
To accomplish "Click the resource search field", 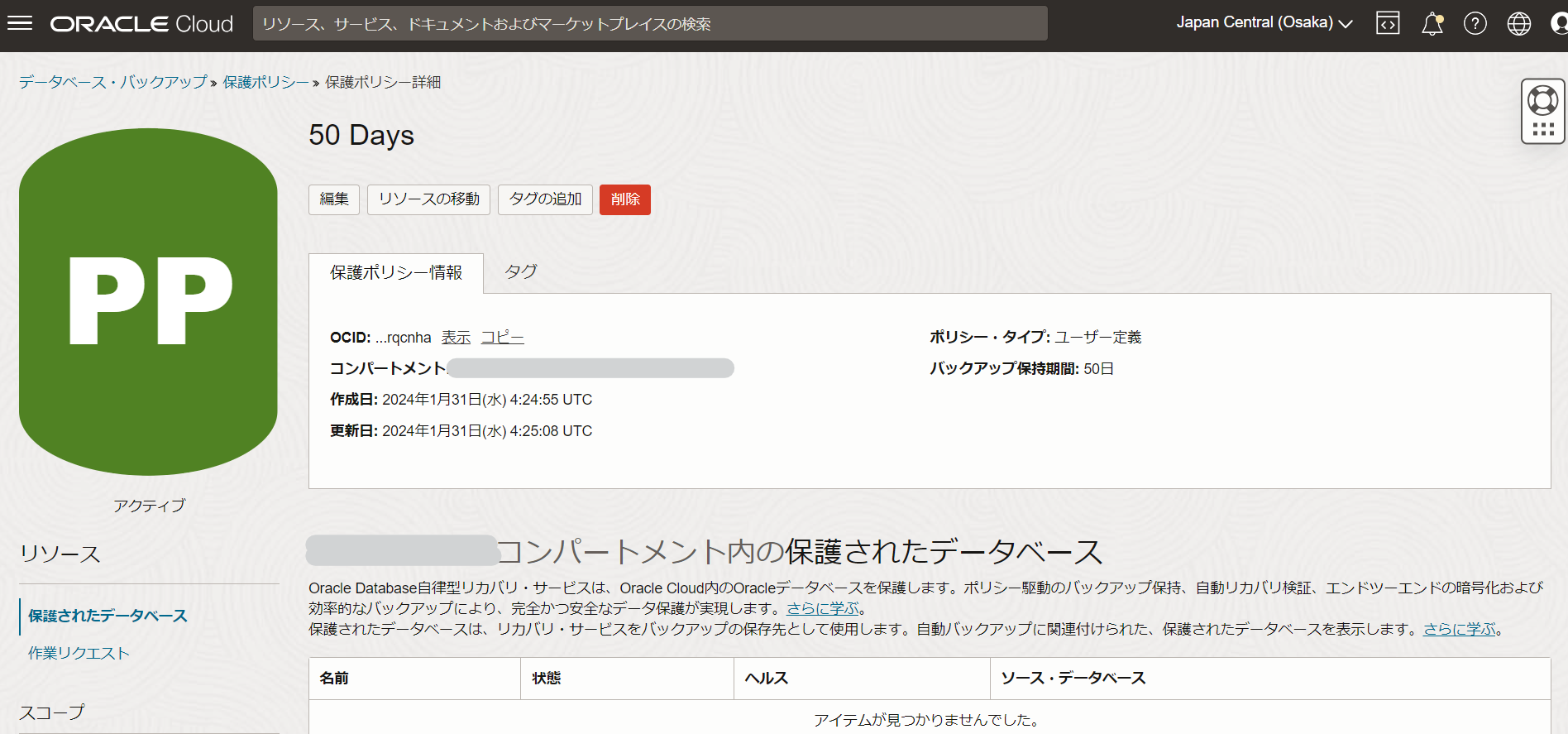I will (x=649, y=24).
